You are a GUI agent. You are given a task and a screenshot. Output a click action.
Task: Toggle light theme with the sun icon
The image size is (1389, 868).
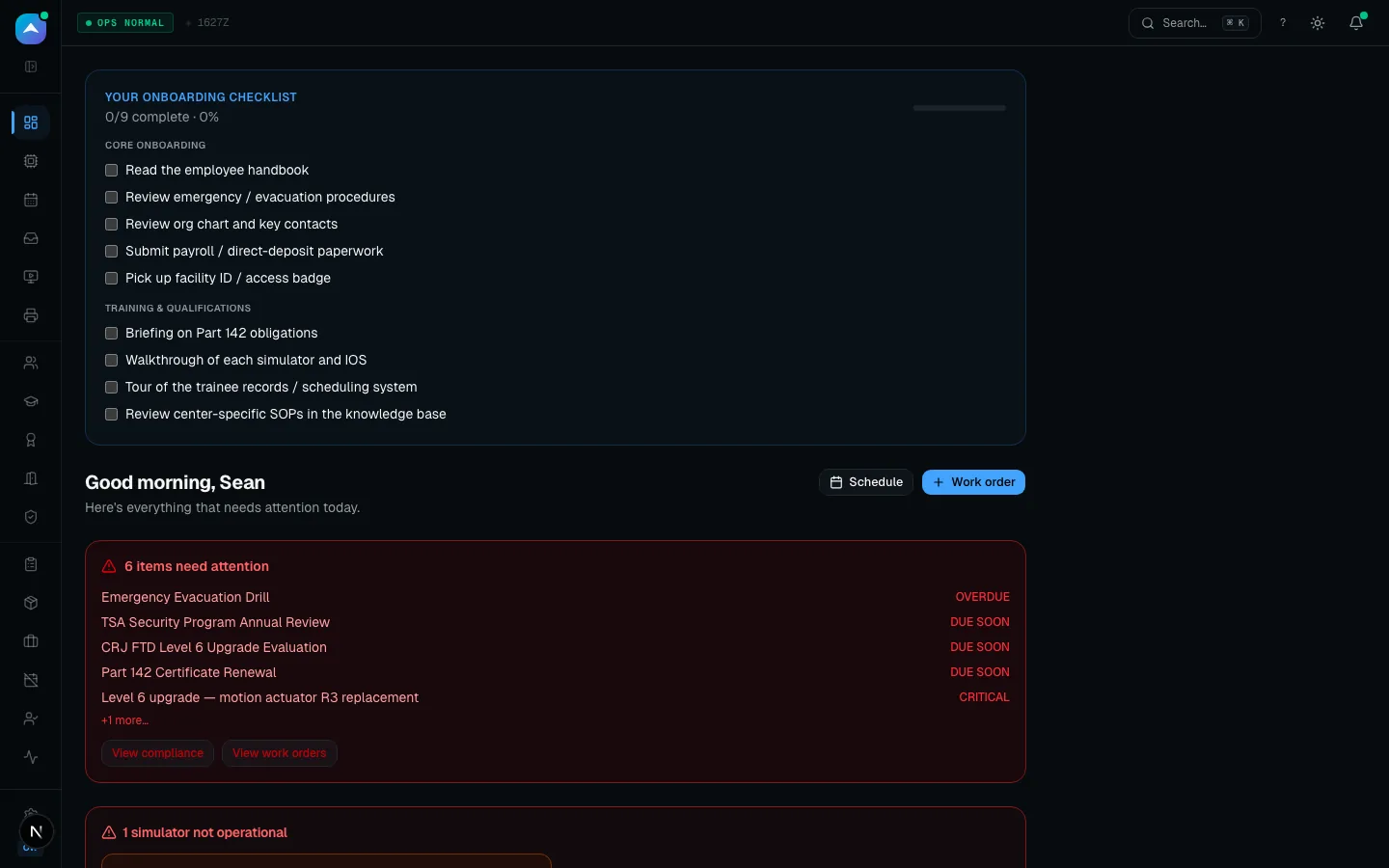coord(1318,23)
